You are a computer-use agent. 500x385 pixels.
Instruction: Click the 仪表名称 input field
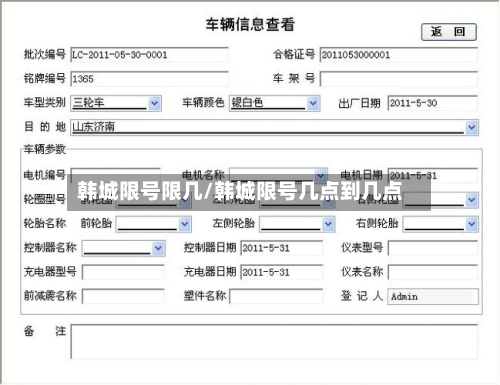pos(433,272)
